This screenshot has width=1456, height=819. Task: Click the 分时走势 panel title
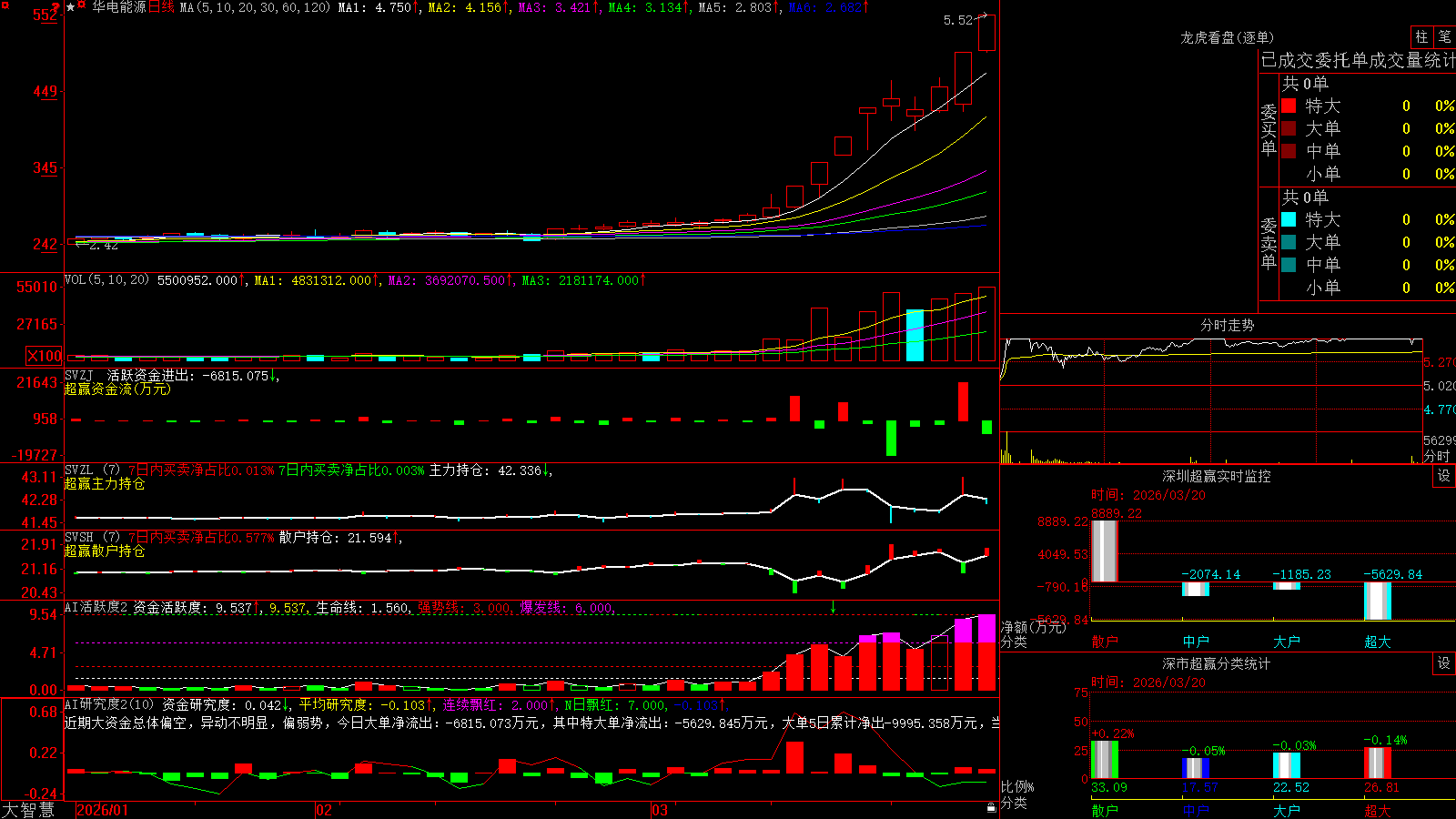pyautogui.click(x=1228, y=325)
